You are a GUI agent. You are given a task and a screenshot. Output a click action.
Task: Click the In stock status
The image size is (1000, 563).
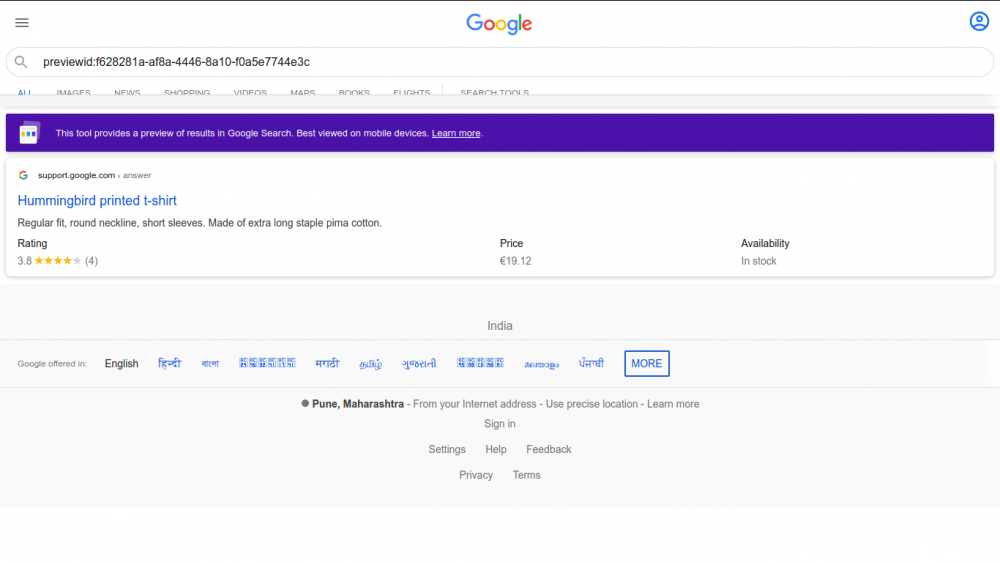758,261
